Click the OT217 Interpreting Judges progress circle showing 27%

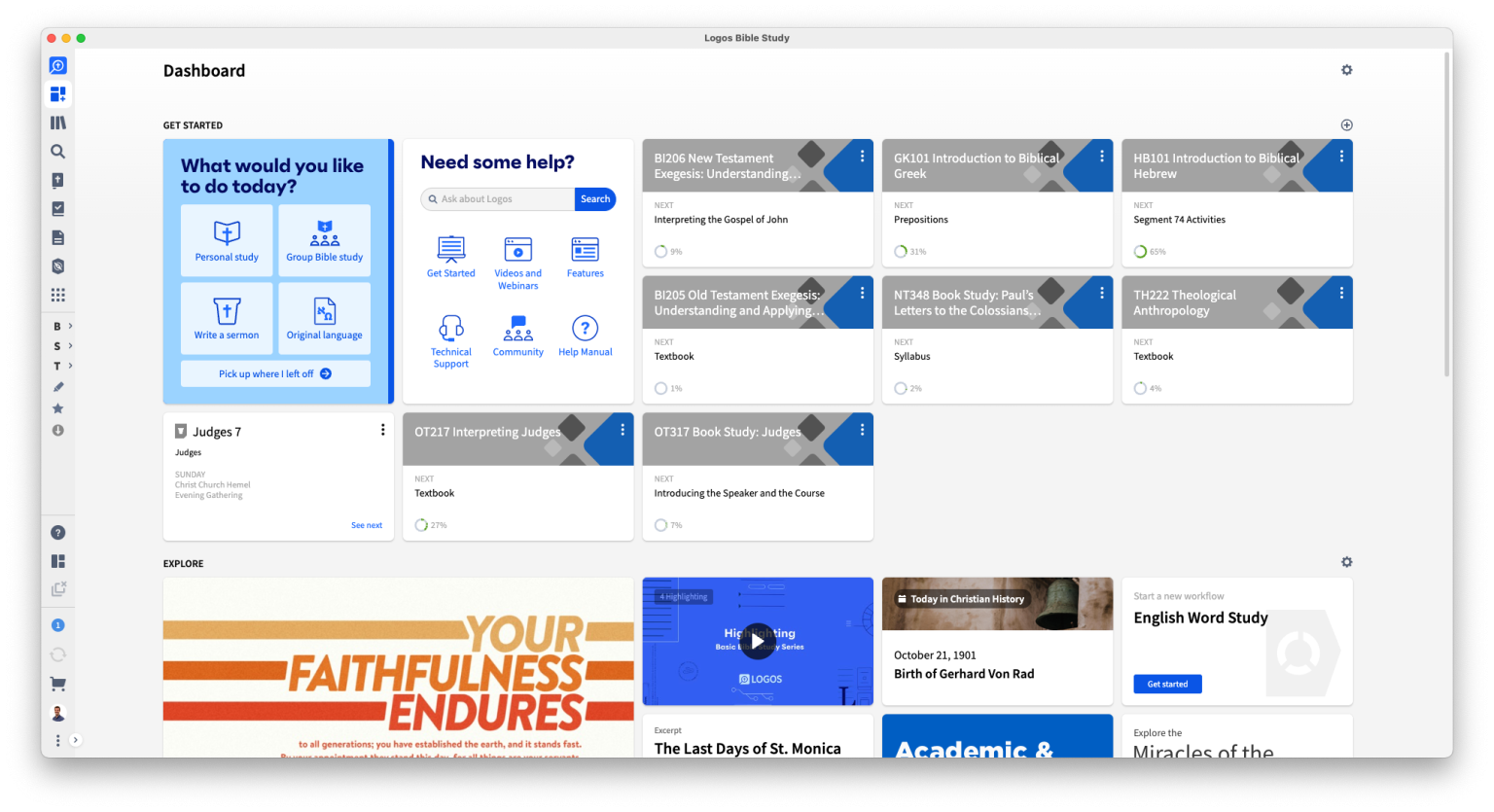[420, 524]
